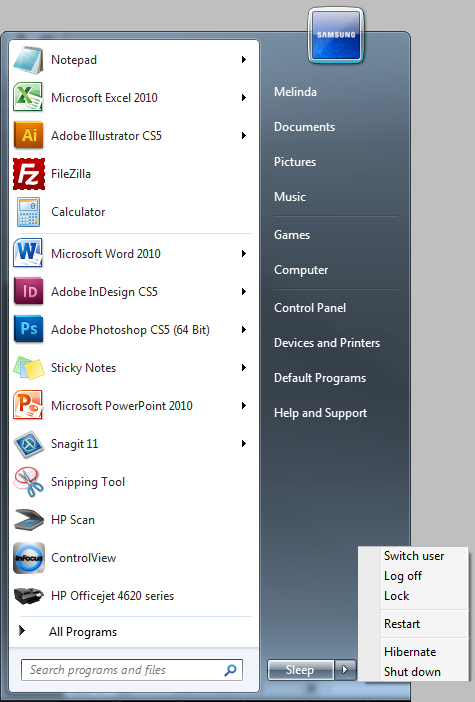Viewport: 475px width, 702px height.
Task: Open Default Programs
Action: coord(320,378)
